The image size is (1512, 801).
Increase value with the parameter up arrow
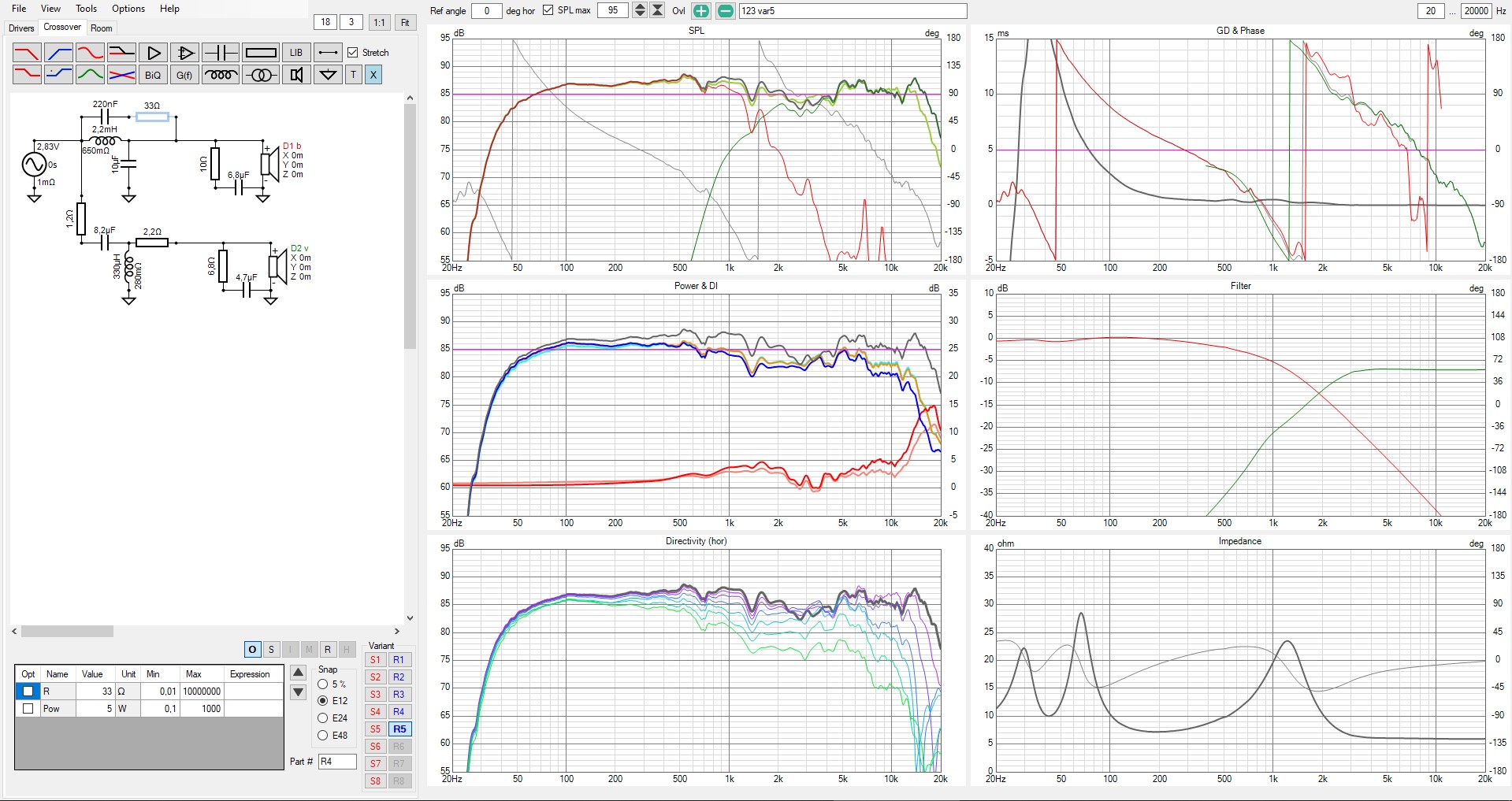pyautogui.click(x=298, y=673)
